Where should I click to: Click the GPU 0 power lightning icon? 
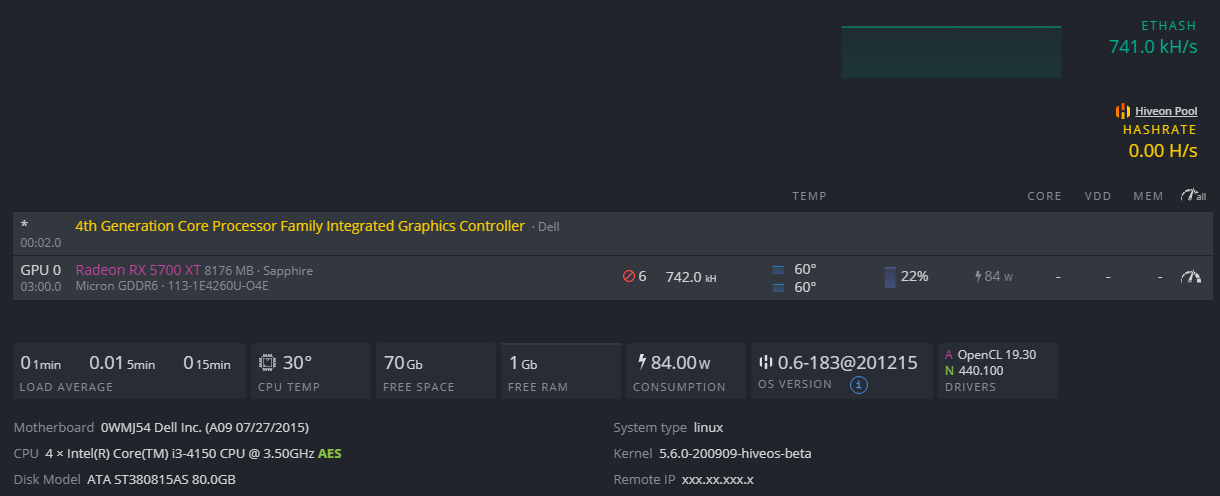978,277
